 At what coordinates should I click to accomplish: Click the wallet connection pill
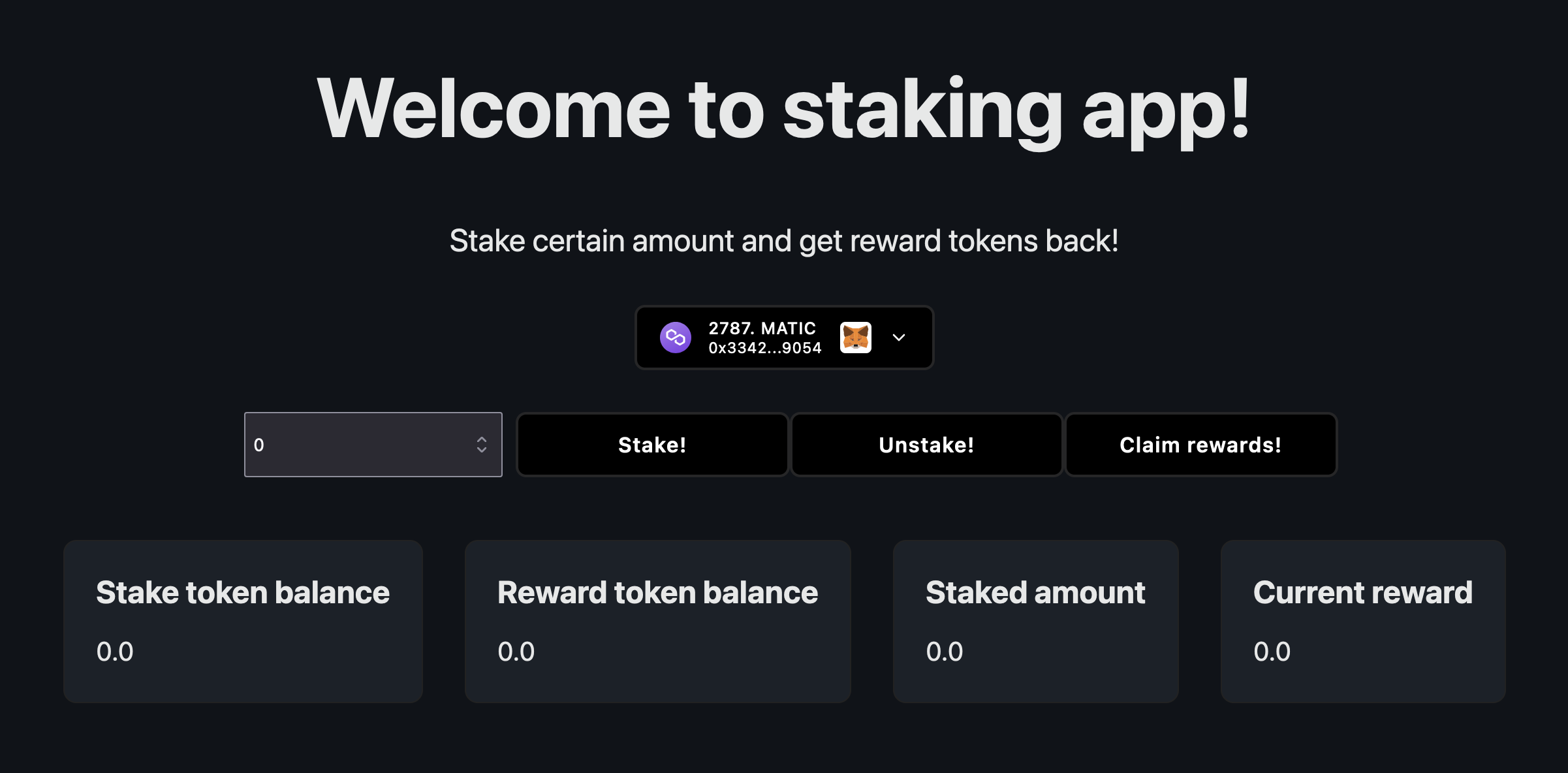point(784,337)
